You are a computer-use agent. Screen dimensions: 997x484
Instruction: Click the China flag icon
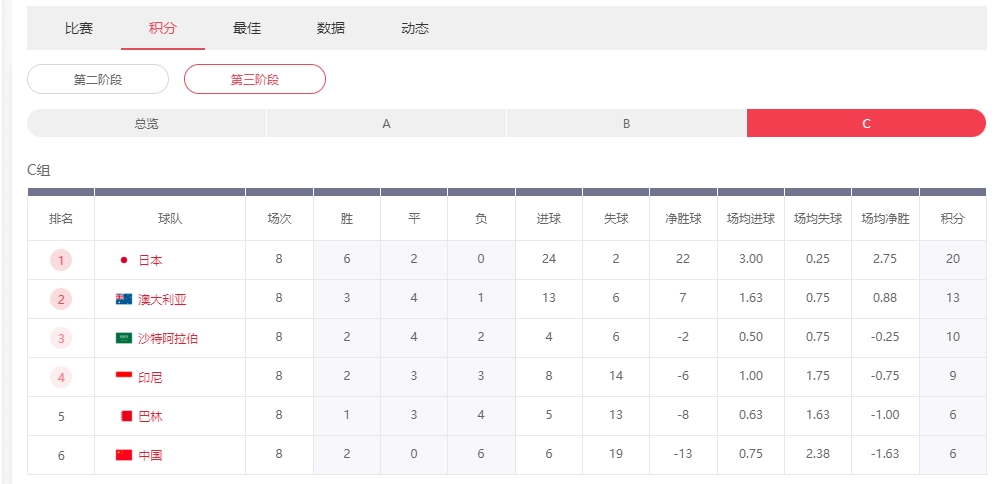124,455
